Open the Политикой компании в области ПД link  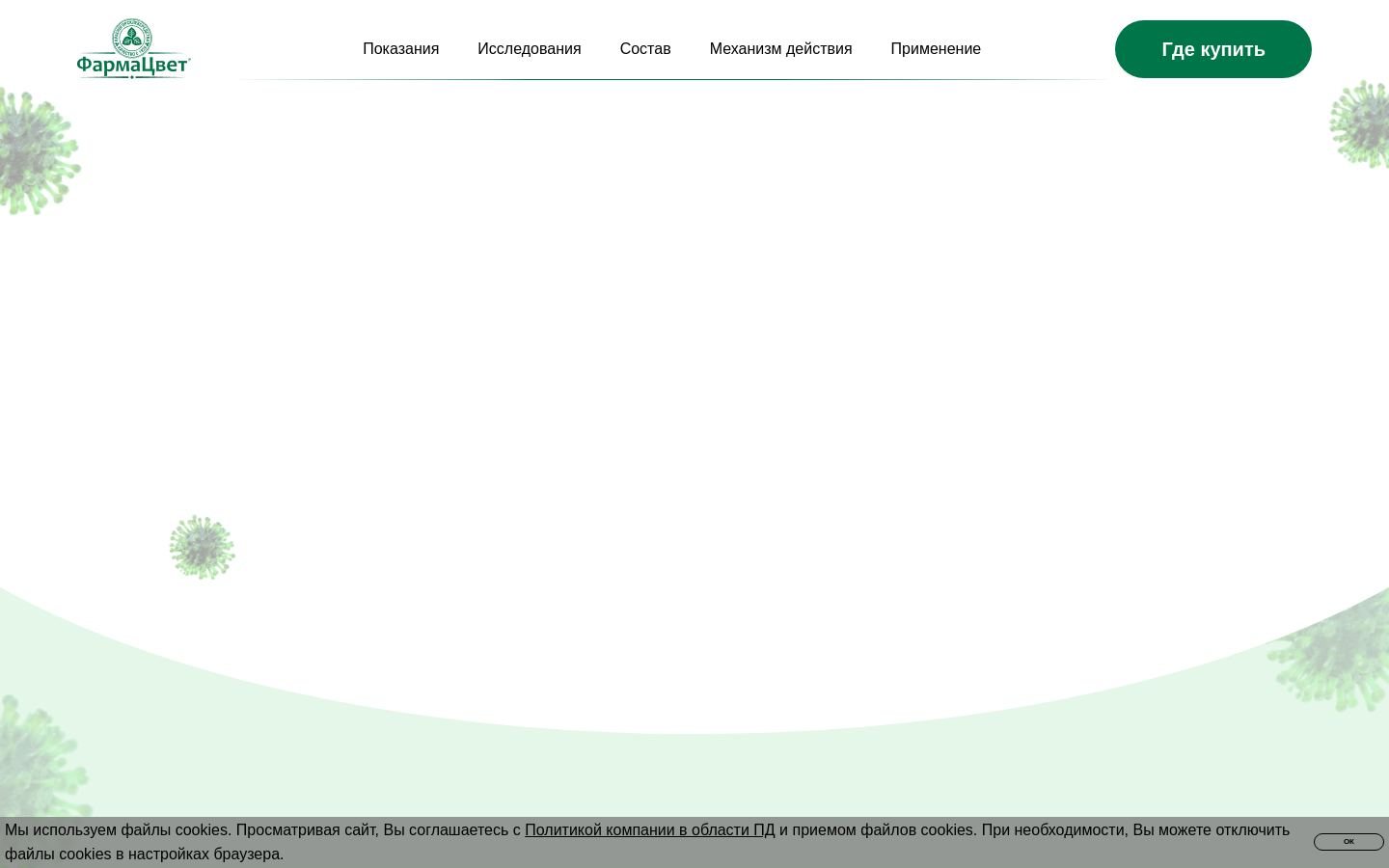[650, 830]
